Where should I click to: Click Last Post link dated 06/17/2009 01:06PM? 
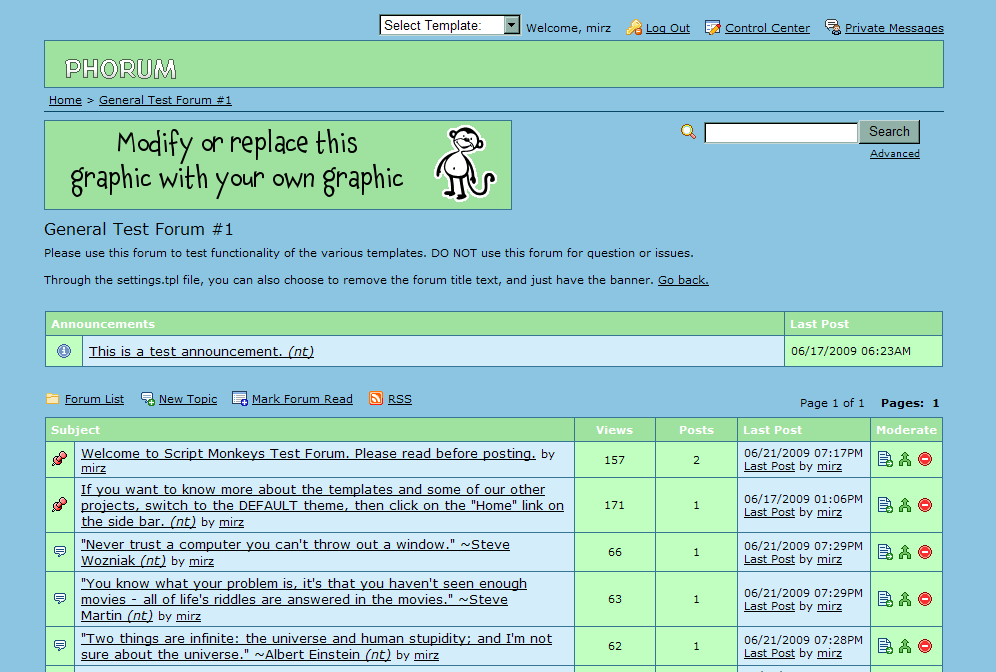(x=769, y=513)
